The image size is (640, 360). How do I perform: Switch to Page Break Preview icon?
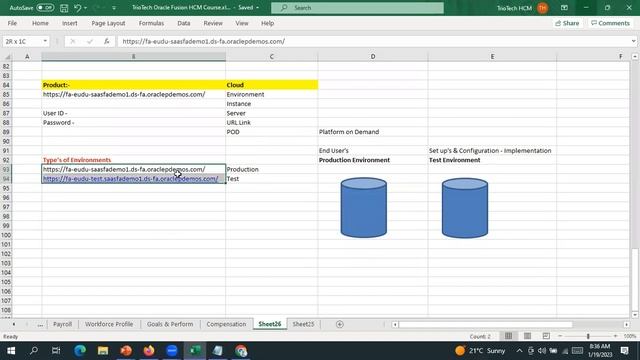coord(546,336)
